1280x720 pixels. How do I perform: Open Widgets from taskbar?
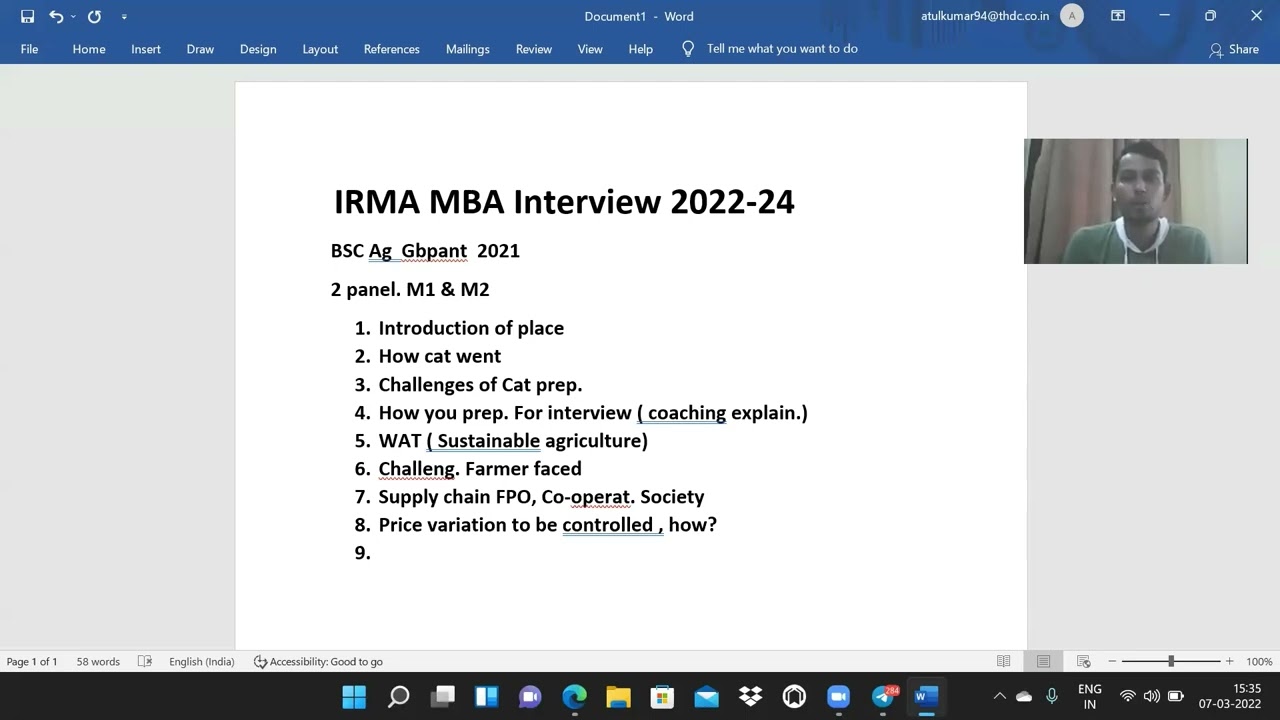point(486,696)
